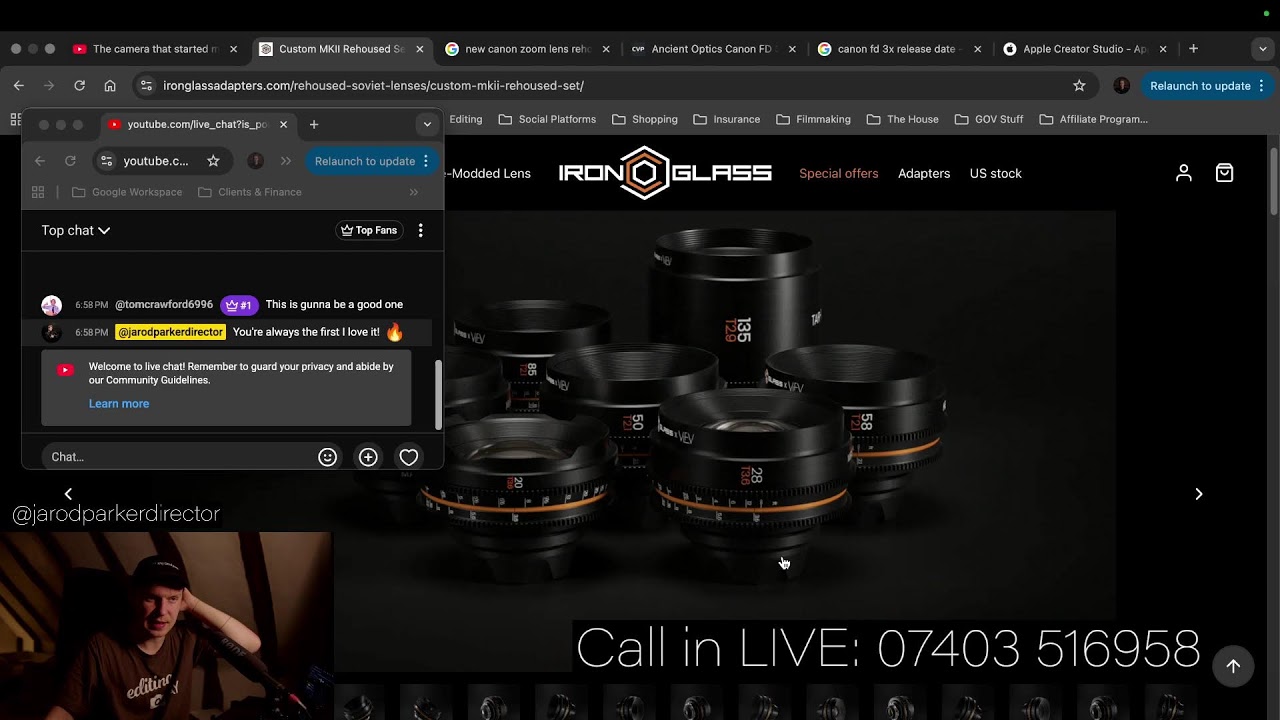The width and height of the screenshot is (1280, 720).
Task: Open new tab in main Chrome window
Action: pyautogui.click(x=1193, y=49)
